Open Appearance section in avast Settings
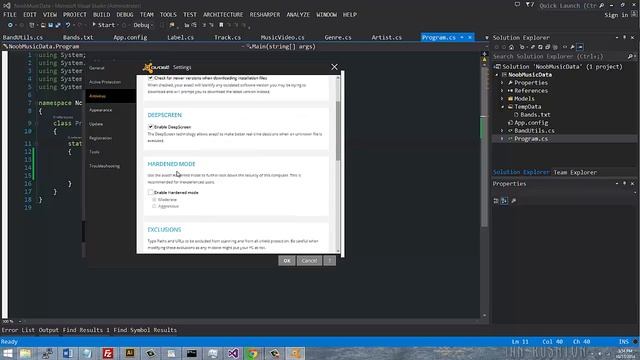640x360 pixels. 100,110
